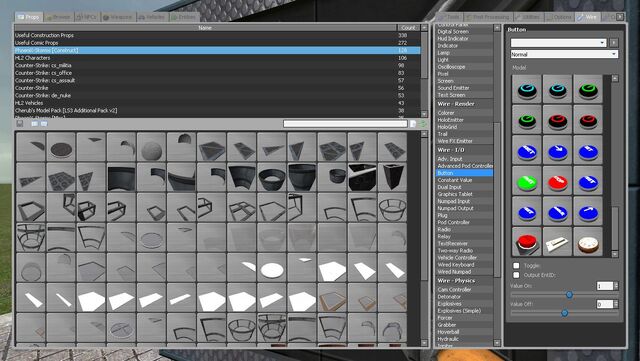Choose the Hoverball wire tool
This screenshot has width=640, height=361.
tap(464, 332)
